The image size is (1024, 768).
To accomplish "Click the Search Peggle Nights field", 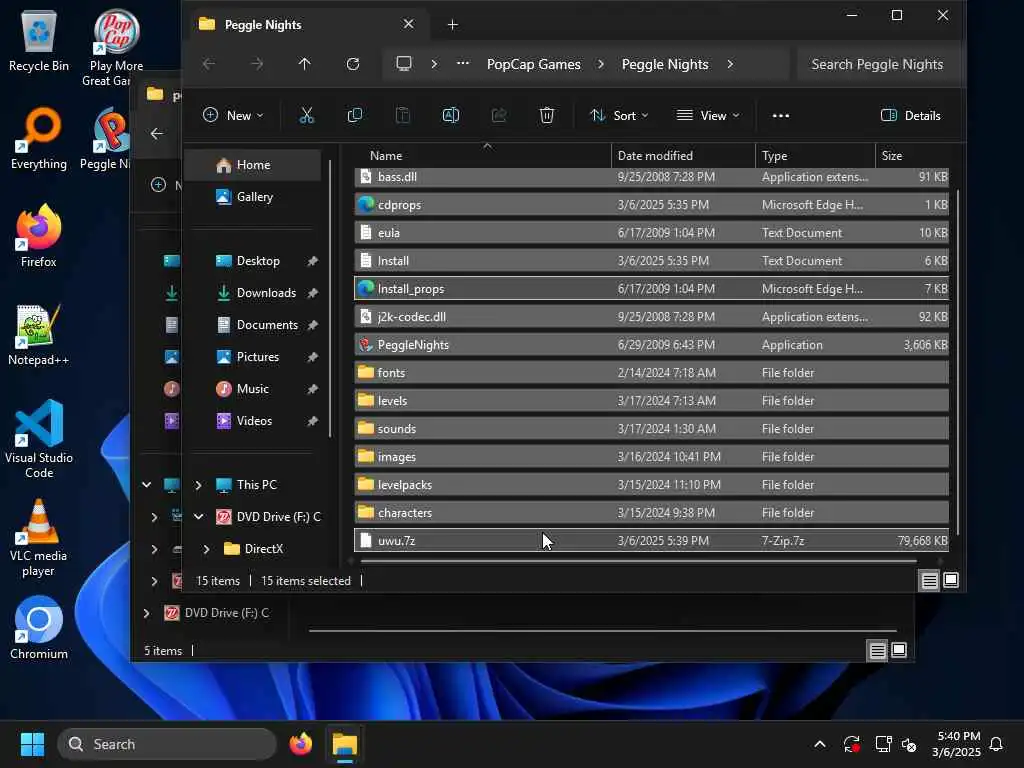I will (x=880, y=64).
